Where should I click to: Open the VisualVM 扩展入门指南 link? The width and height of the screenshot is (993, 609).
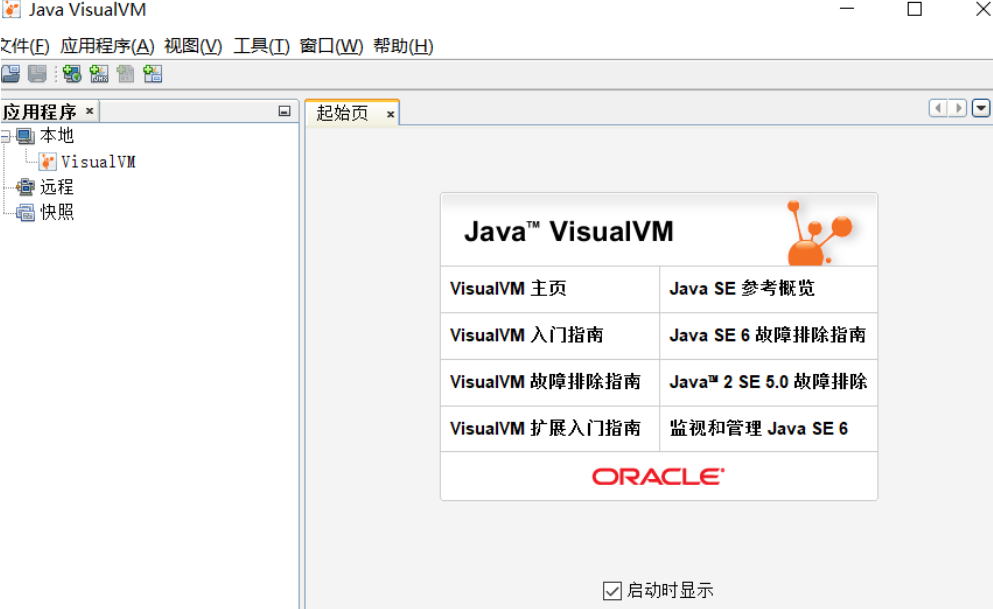[545, 429]
